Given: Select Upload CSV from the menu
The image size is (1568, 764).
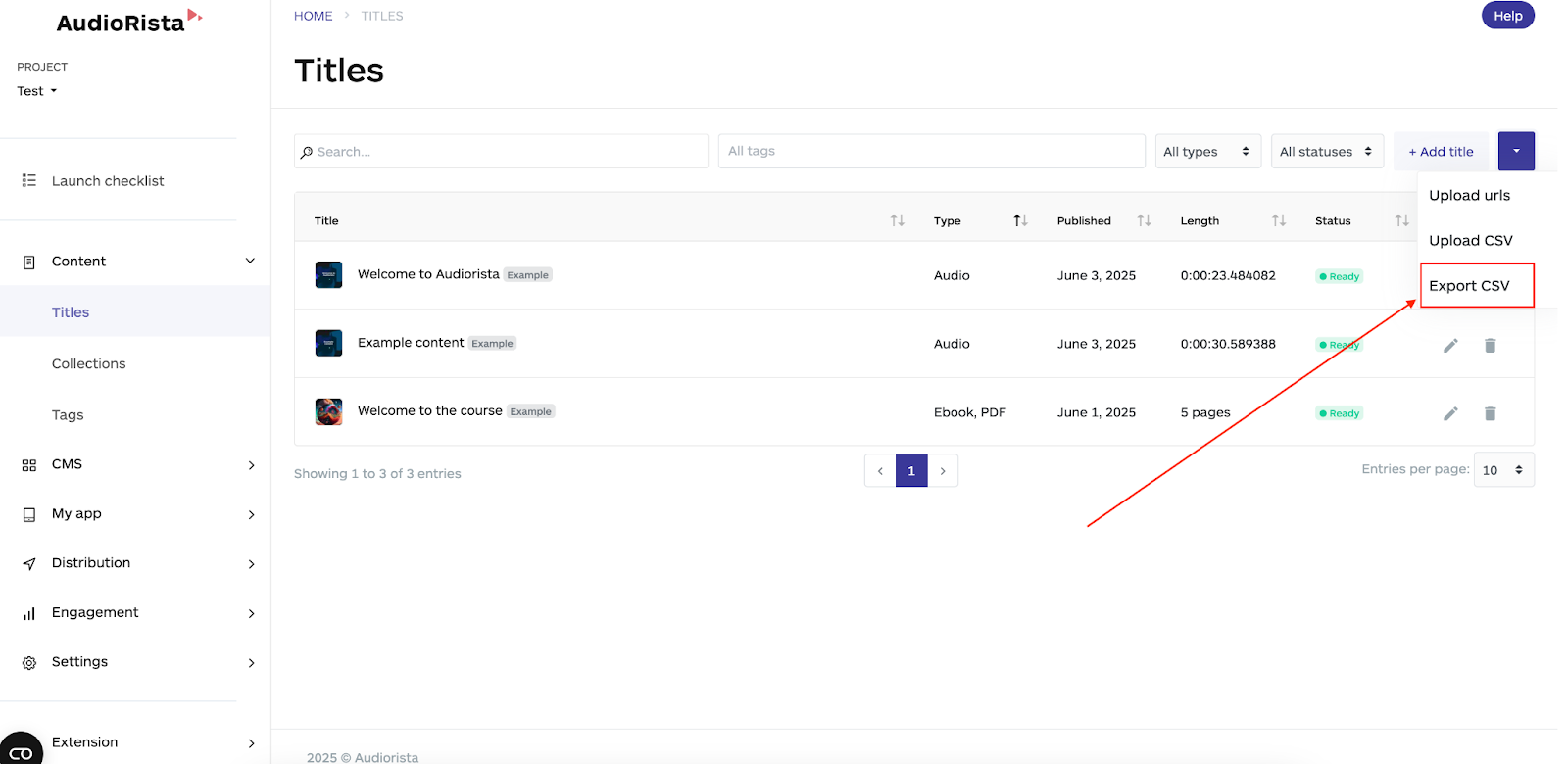Looking at the screenshot, I should 1470,240.
